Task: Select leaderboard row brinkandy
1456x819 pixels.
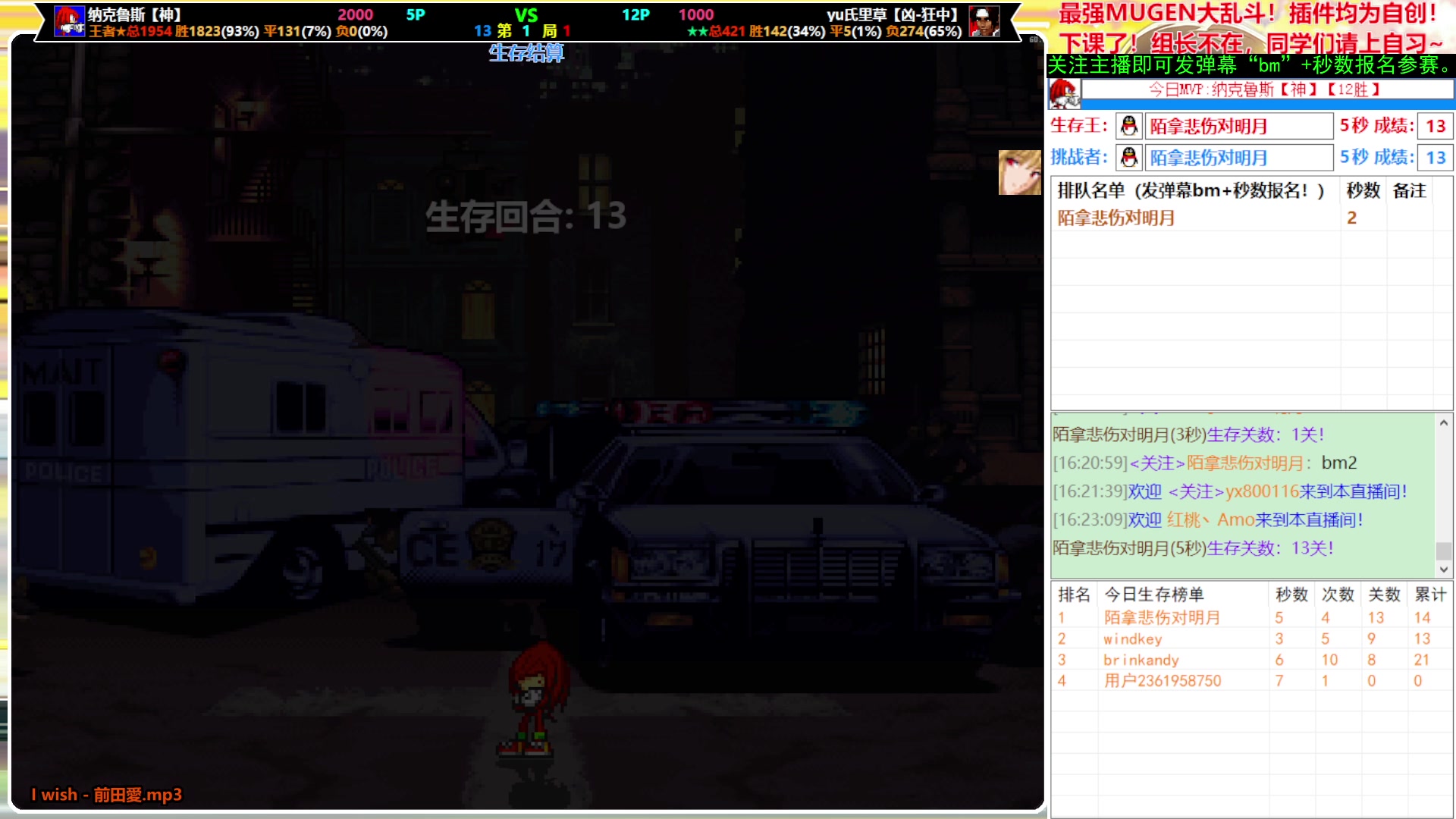Action: [x=1251, y=660]
